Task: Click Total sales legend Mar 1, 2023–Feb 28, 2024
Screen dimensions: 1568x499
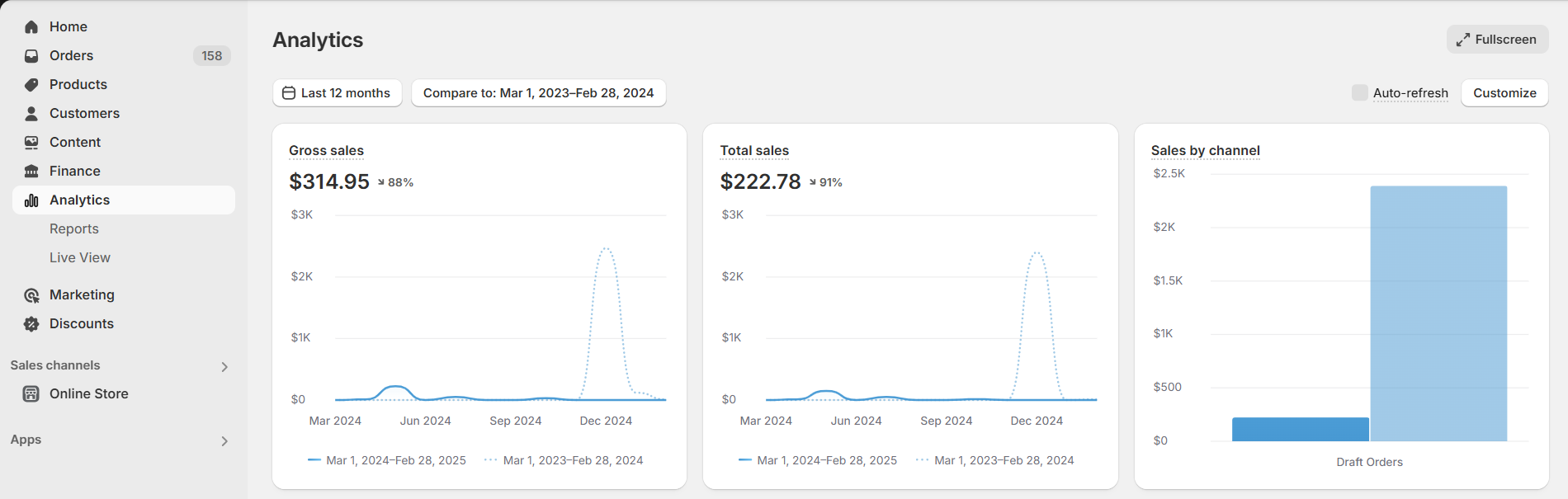Action: (x=994, y=460)
